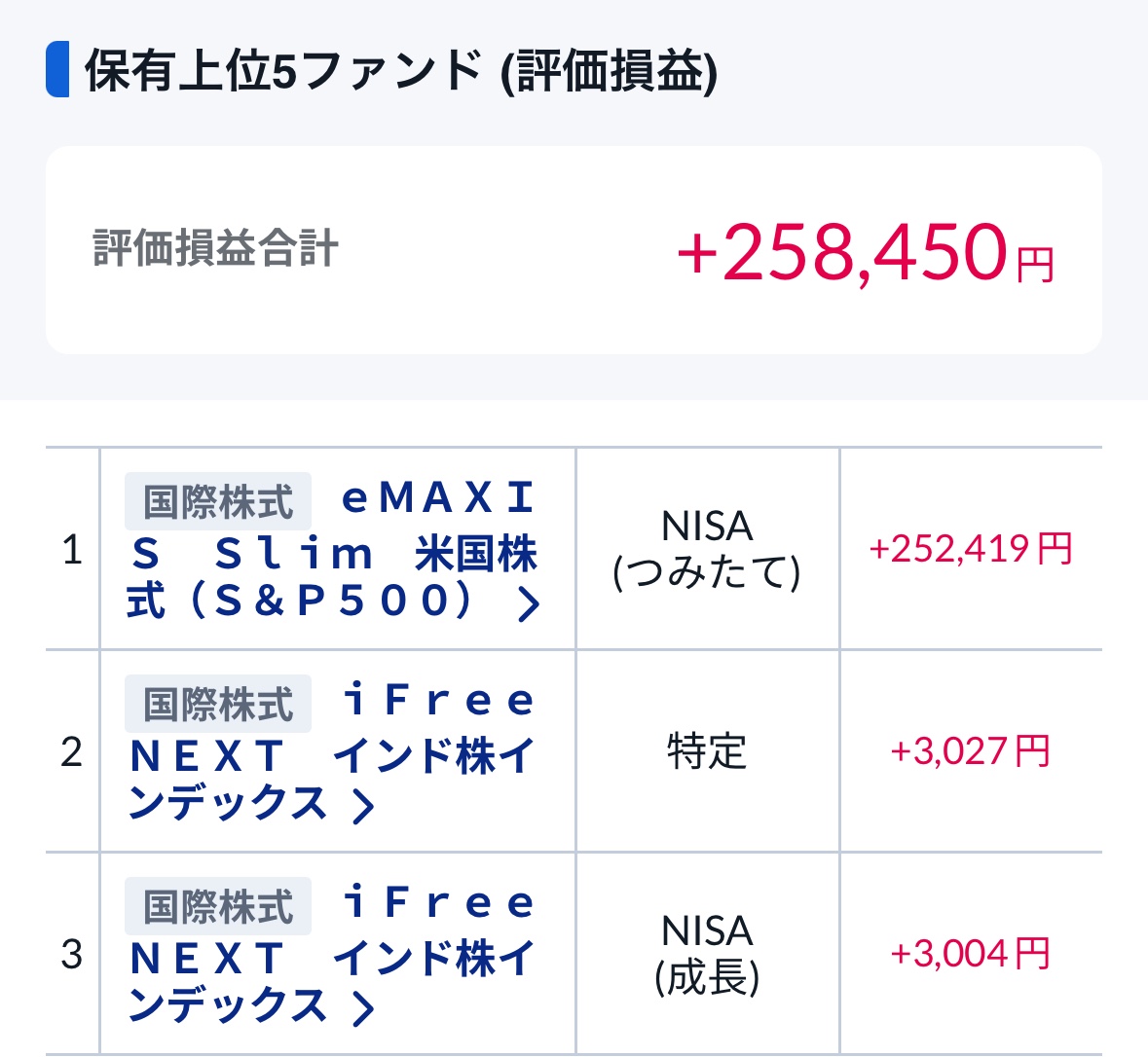Click the +258,450円 total profit amount
The width and height of the screenshot is (1148, 1057).
click(866, 252)
